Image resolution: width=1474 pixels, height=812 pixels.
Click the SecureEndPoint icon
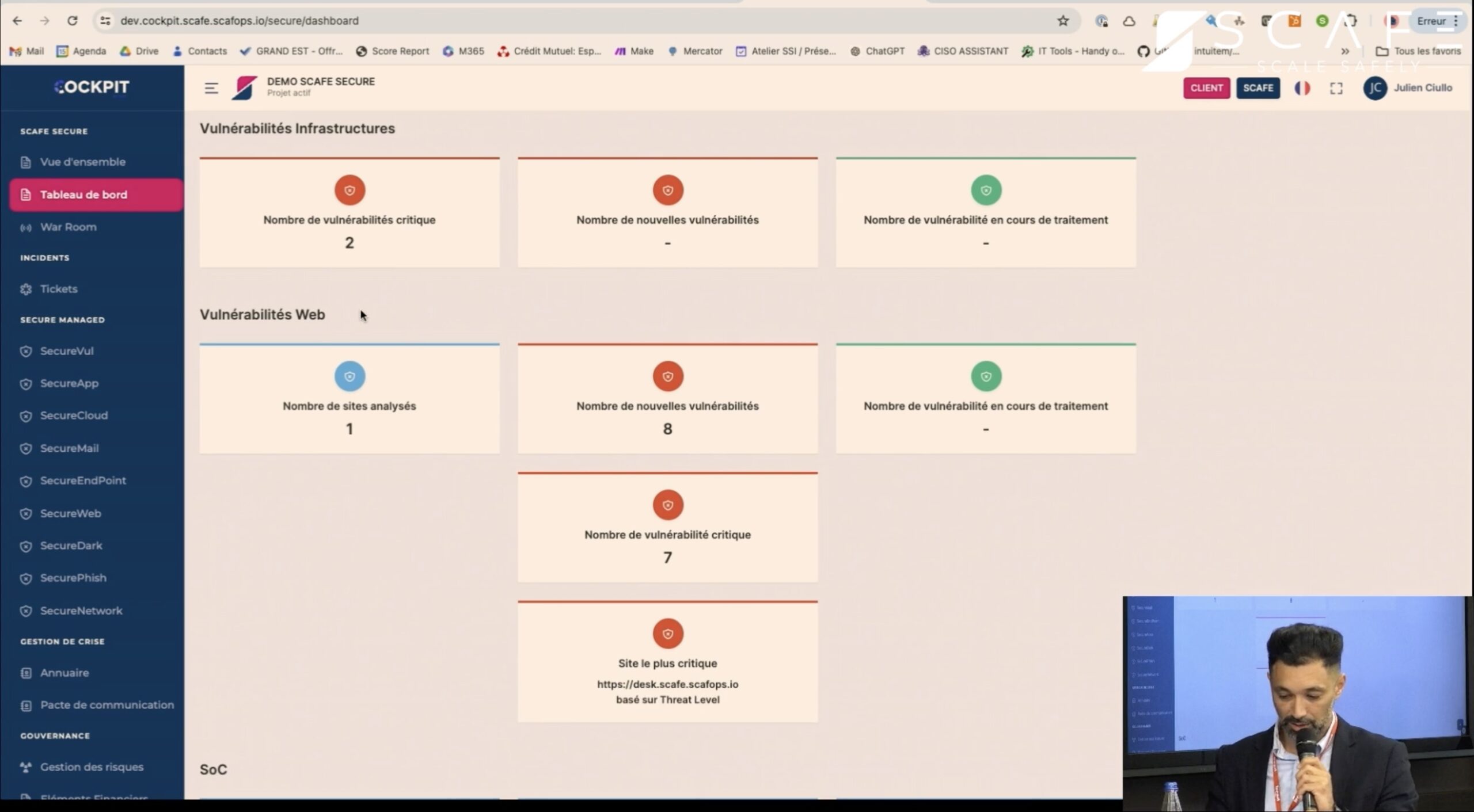(x=27, y=480)
